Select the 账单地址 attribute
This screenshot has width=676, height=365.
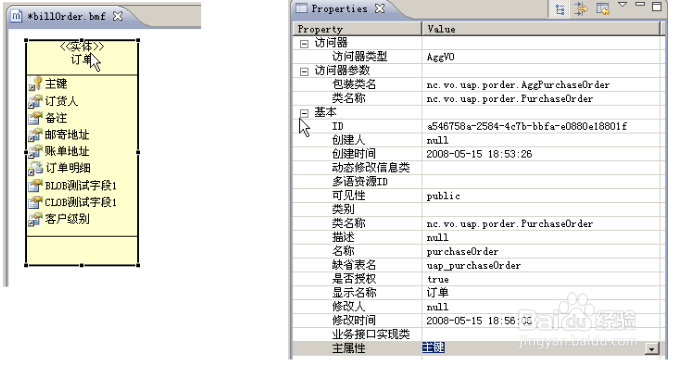click(67, 151)
